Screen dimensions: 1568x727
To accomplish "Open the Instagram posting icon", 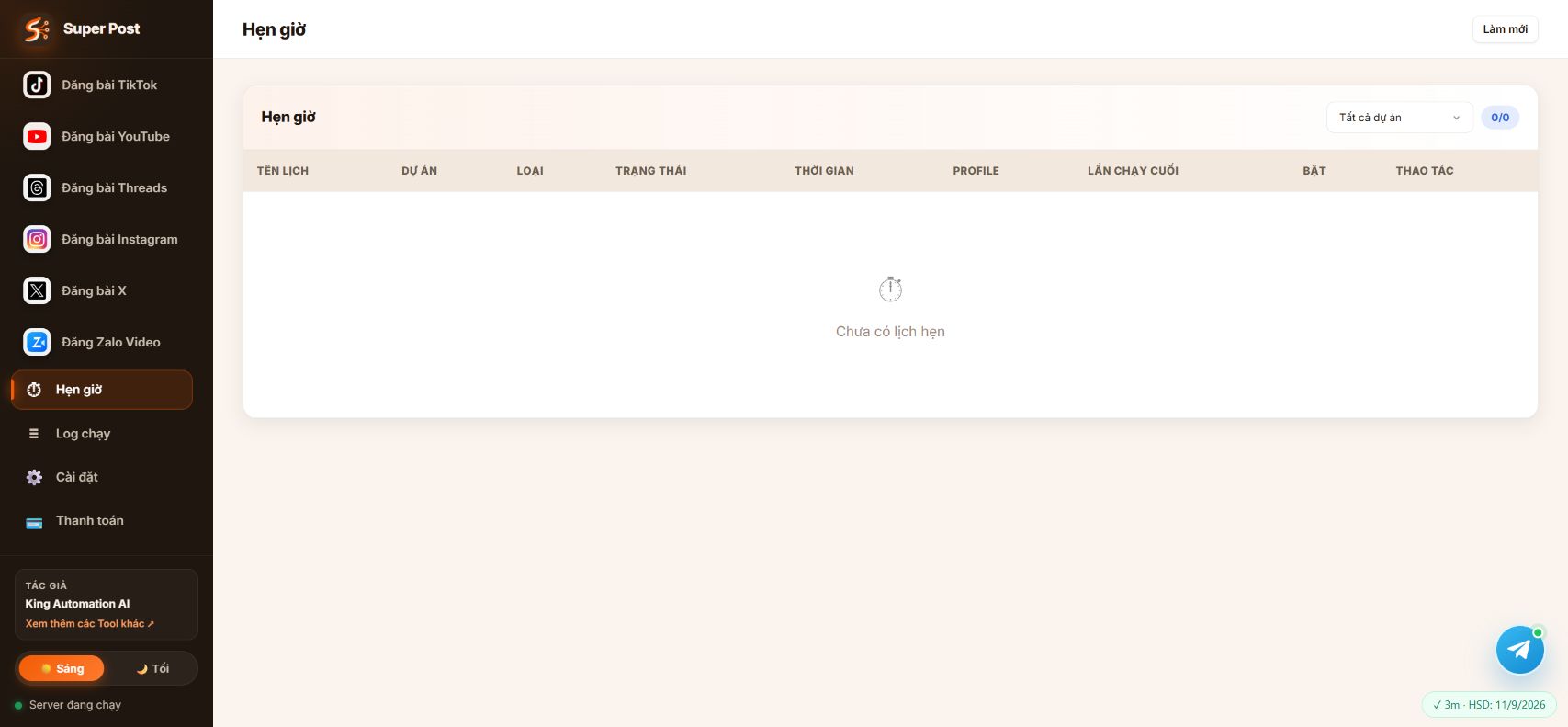I will tap(37, 239).
